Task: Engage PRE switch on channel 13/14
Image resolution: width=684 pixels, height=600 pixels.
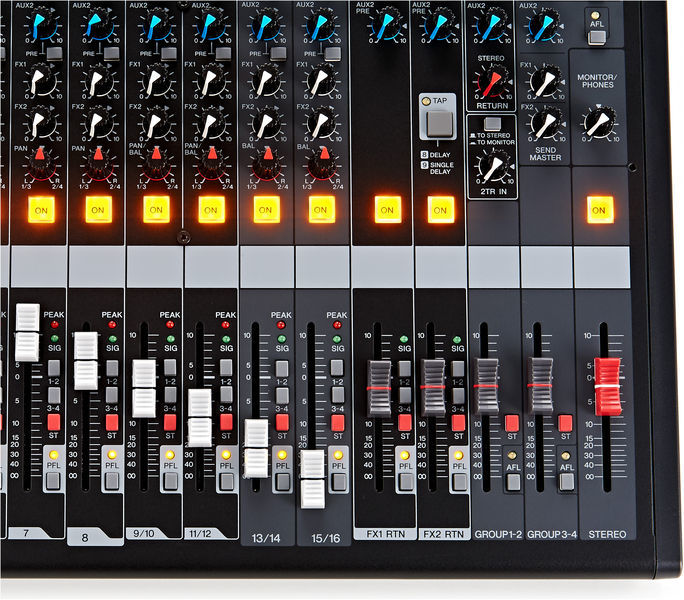Action: tap(278, 54)
